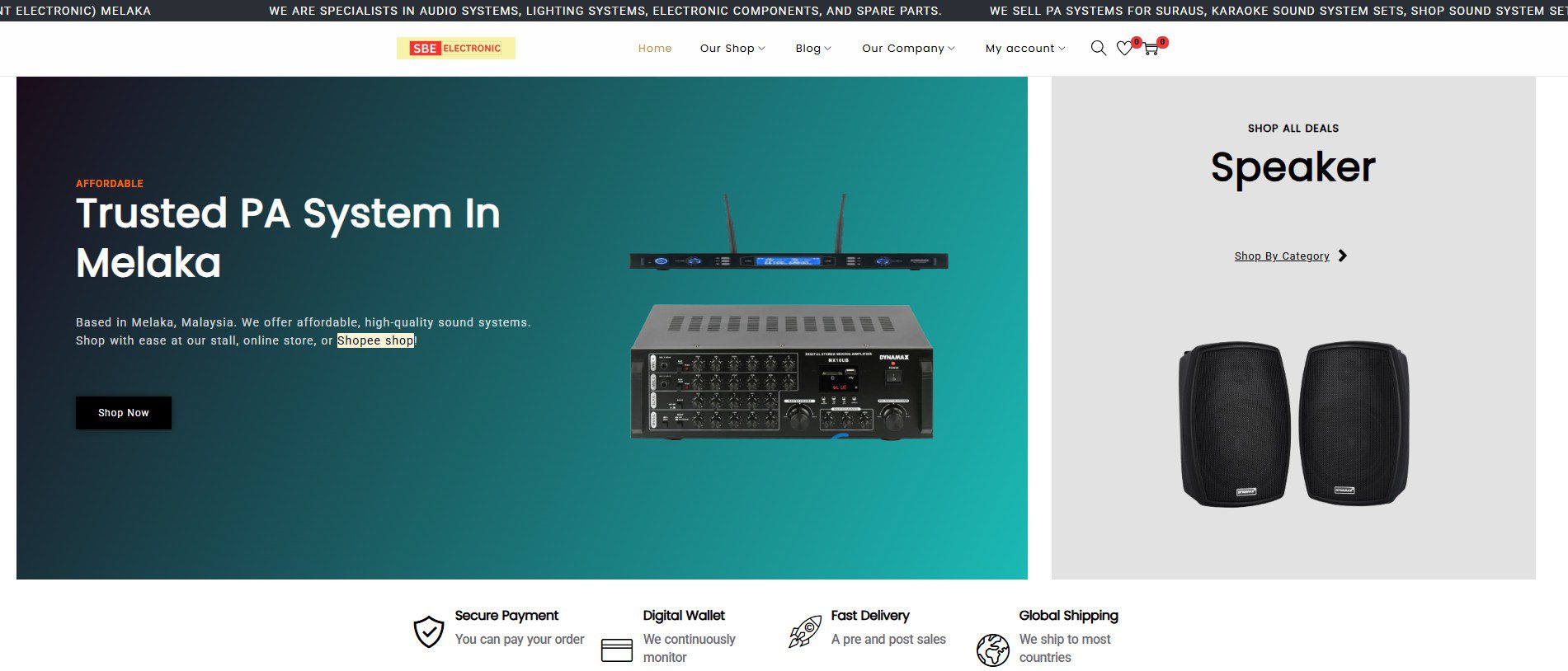Click the 'We ship to most countries' text
The width and height of the screenshot is (1568, 671).
click(1065, 649)
